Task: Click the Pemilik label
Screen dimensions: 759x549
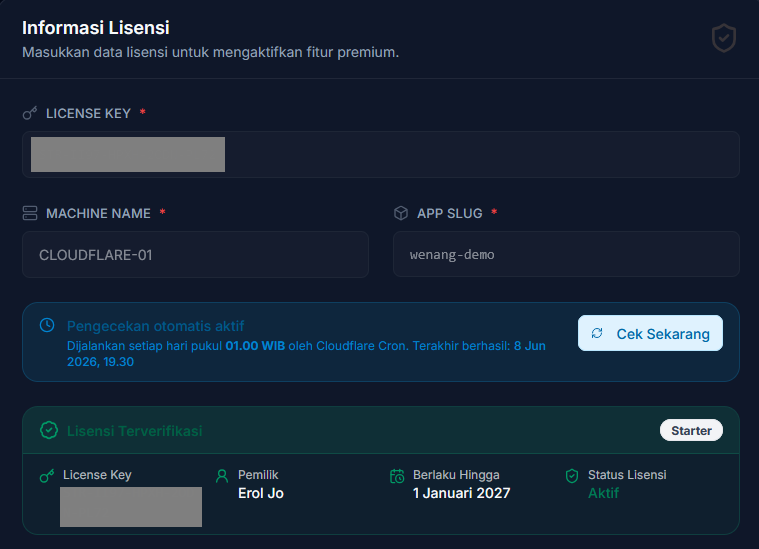Action: 258,475
